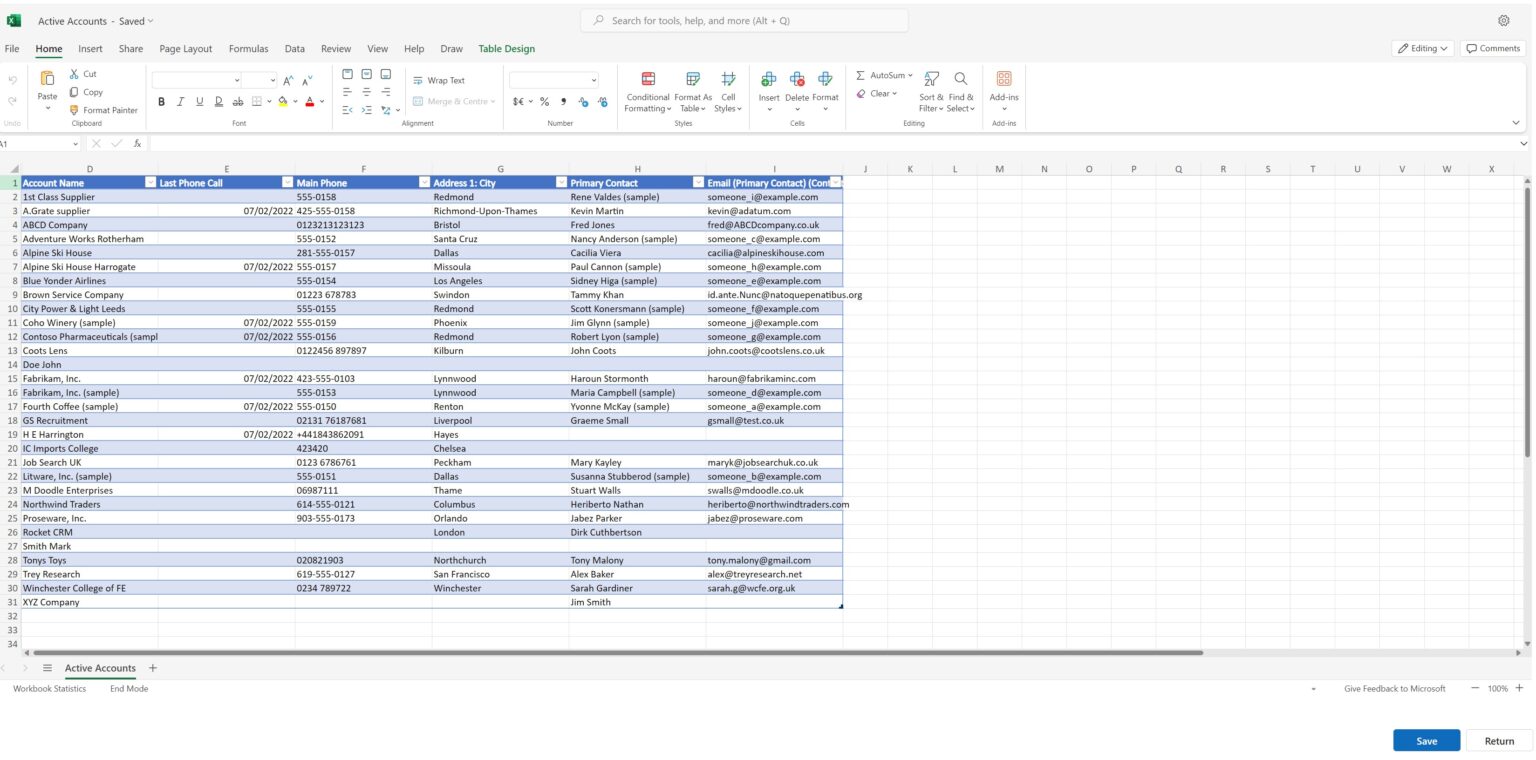Click Give Feedback to Microsoft
Image resolution: width=1536 pixels, height=760 pixels.
pyautogui.click(x=1396, y=688)
